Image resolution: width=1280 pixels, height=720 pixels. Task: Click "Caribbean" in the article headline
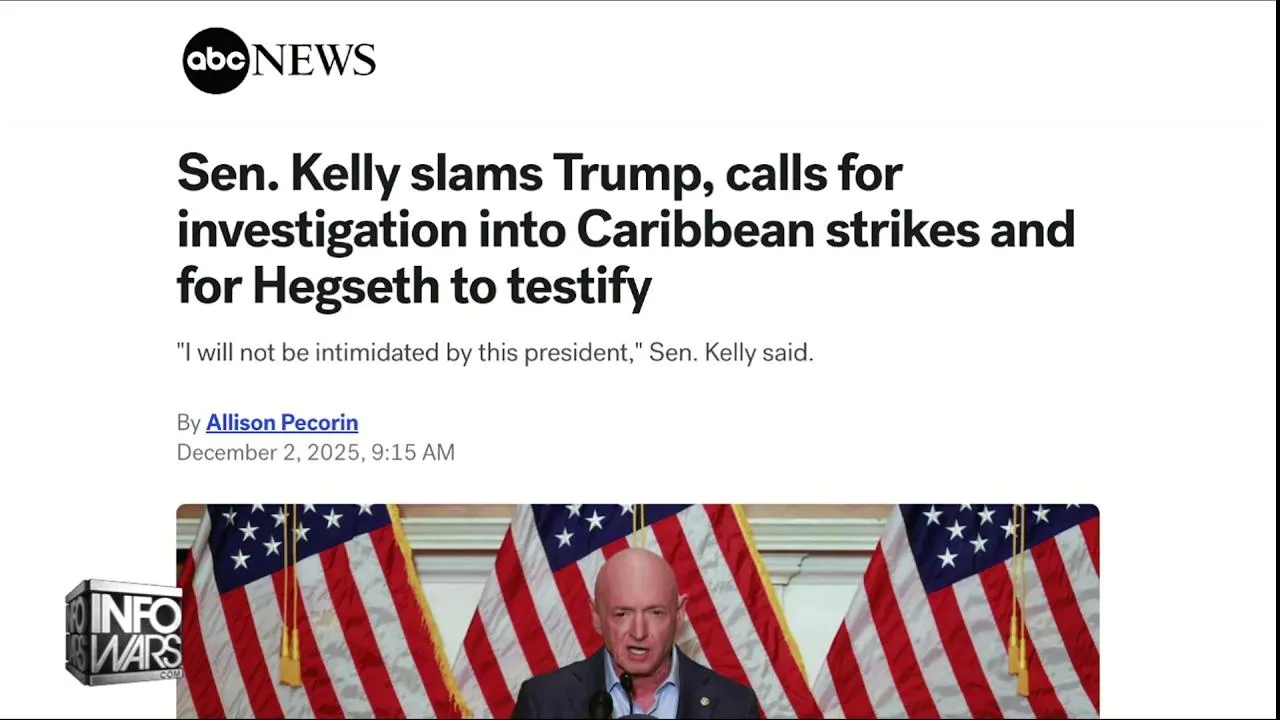[x=694, y=231]
